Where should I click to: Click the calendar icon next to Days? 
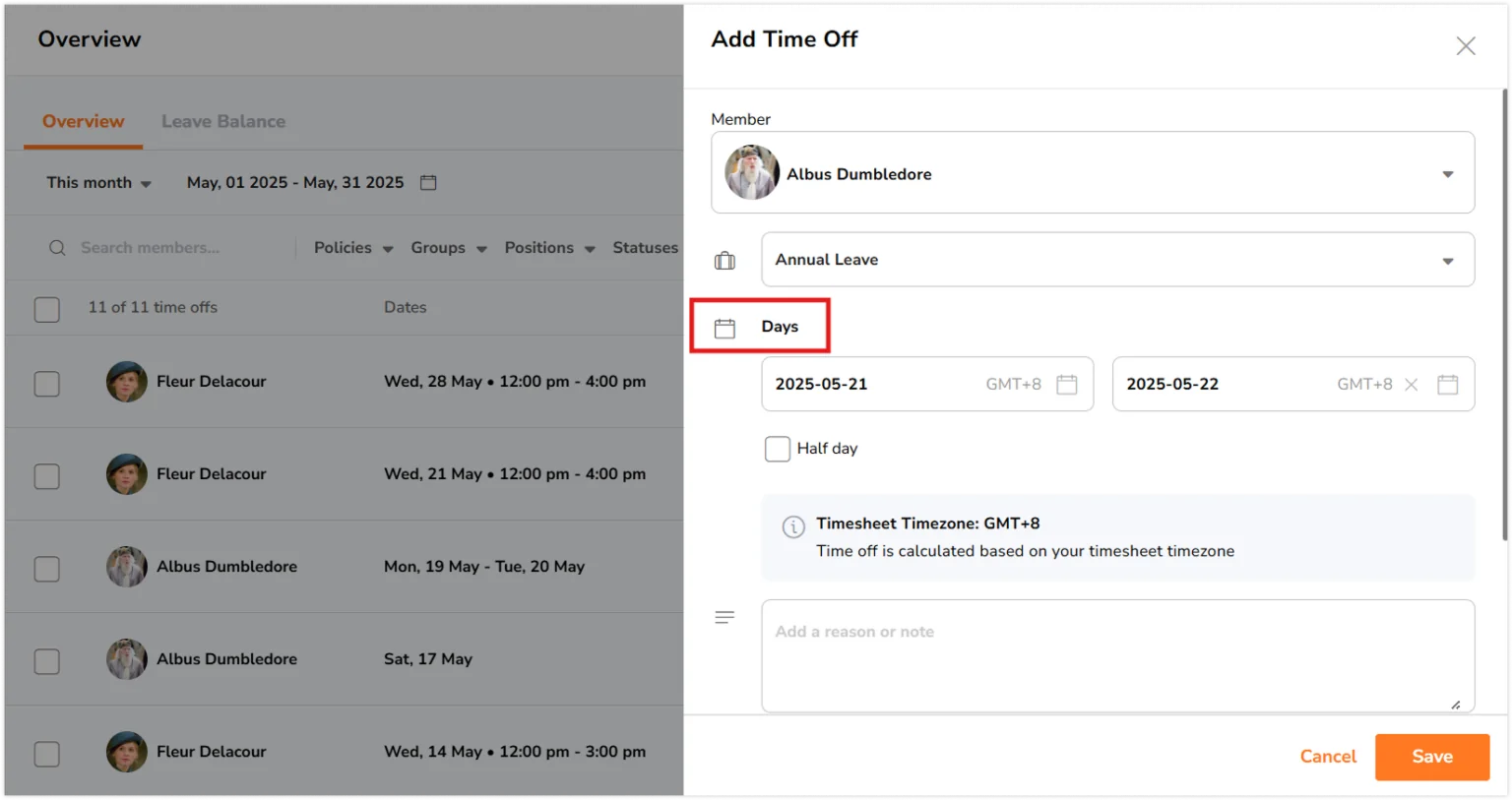pos(724,328)
